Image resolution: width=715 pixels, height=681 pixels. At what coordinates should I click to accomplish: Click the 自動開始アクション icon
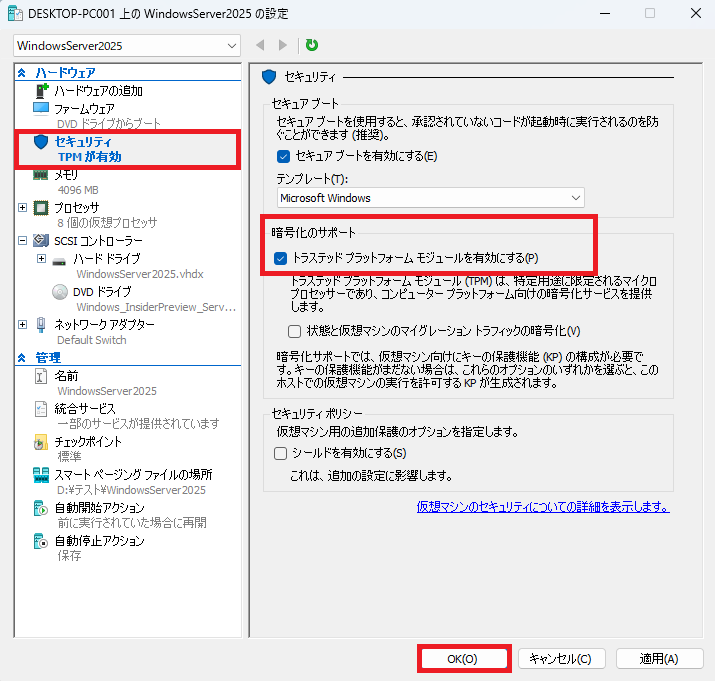click(x=41, y=508)
